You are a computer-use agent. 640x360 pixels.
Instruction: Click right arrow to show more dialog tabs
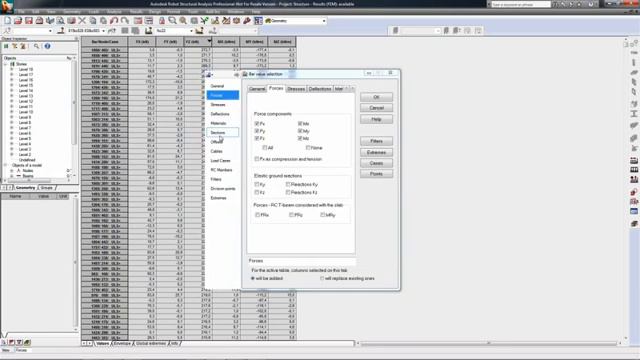[352, 89]
